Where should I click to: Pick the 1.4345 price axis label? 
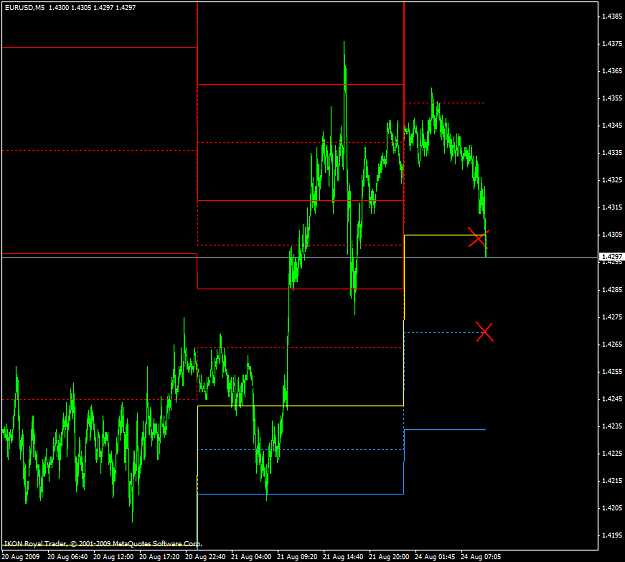(x=612, y=126)
